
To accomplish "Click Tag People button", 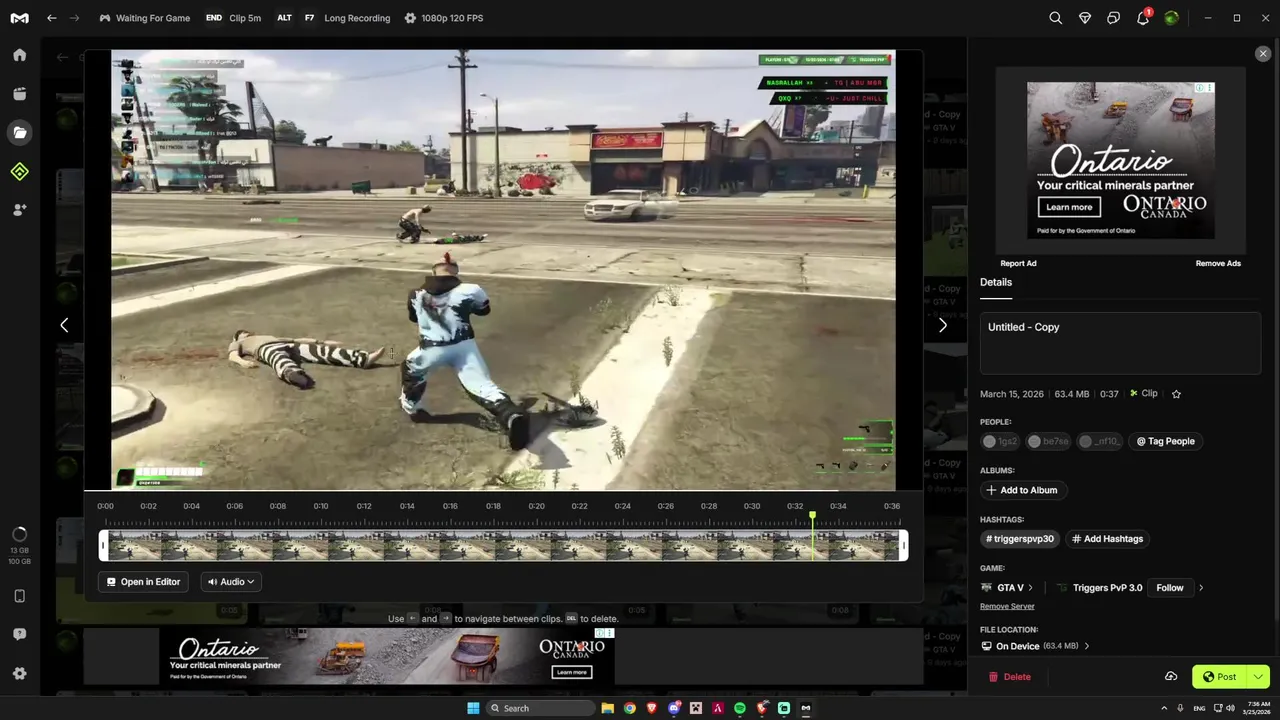I will (1165, 441).
